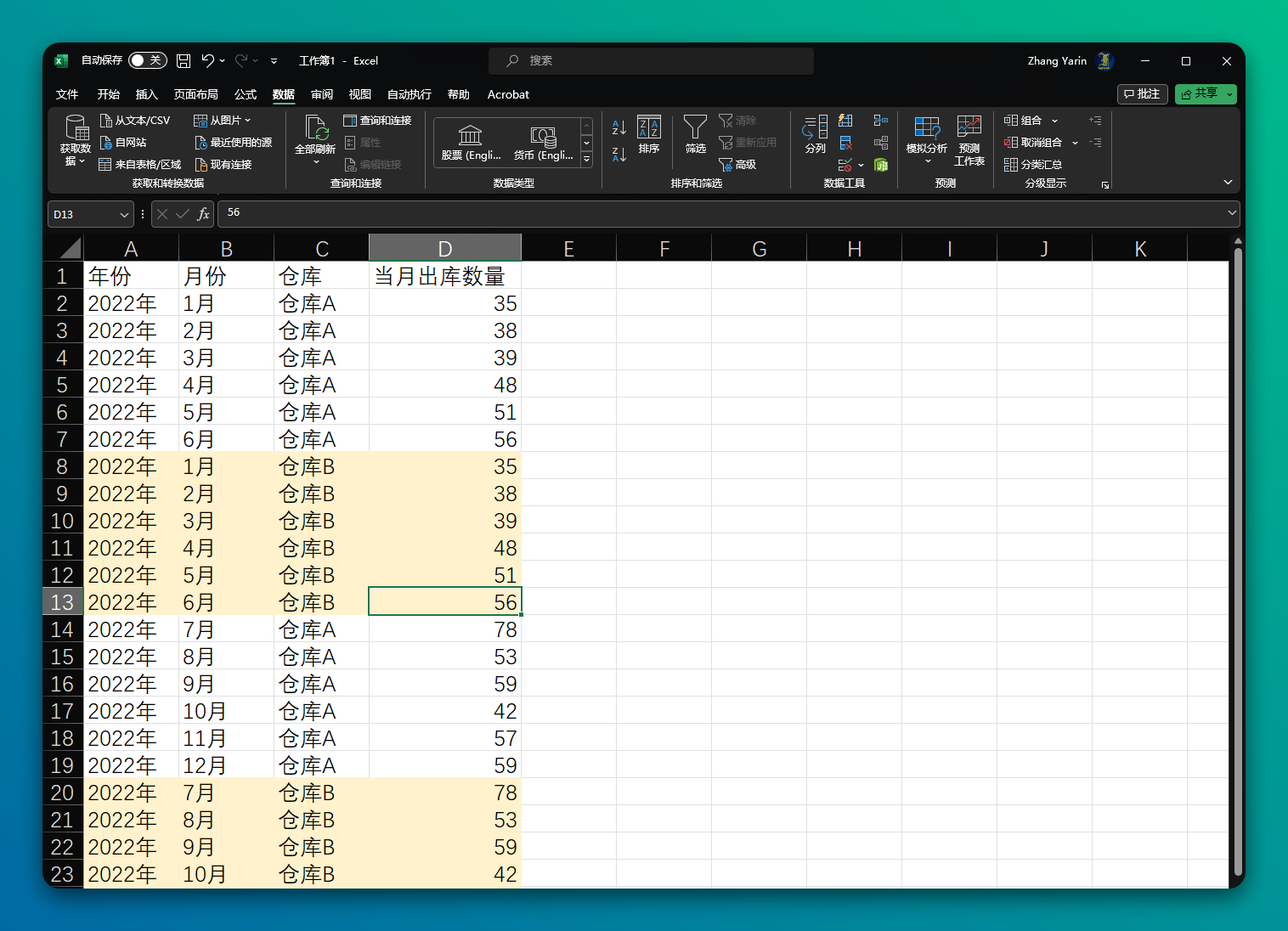
Task: Switch to Insert (插入) tab
Action: click(147, 94)
